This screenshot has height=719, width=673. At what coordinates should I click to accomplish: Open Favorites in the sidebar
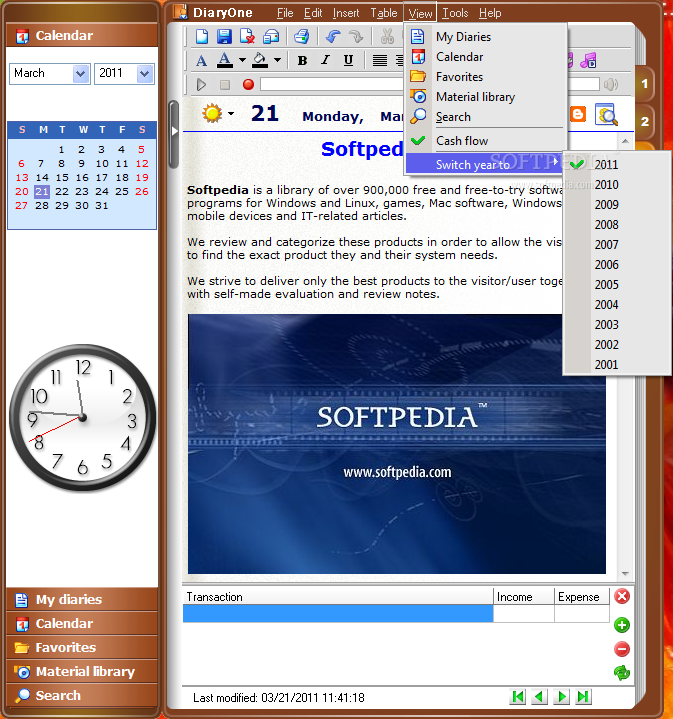(x=82, y=647)
